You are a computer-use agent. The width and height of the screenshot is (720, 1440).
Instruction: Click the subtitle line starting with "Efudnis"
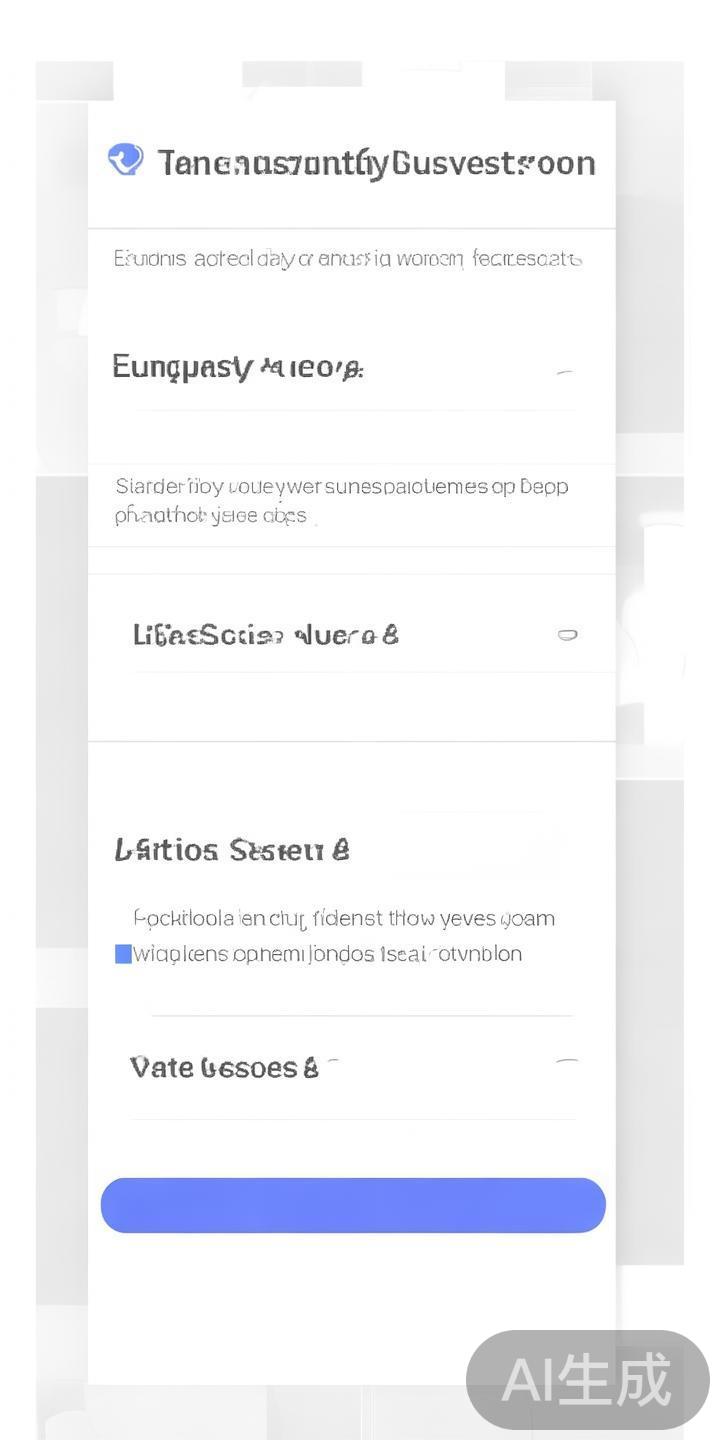coord(347,259)
